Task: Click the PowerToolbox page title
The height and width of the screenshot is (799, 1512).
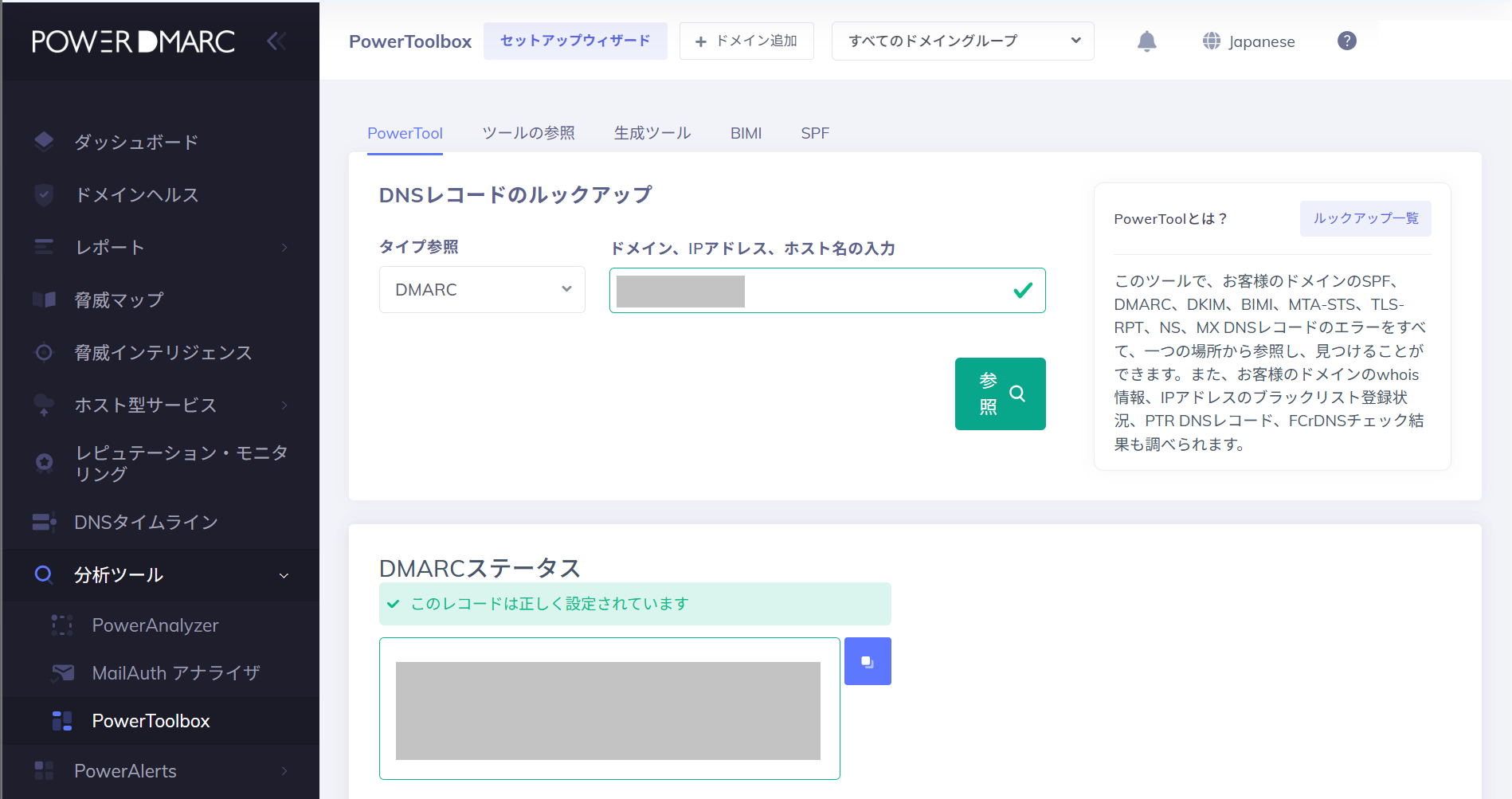Action: [x=410, y=41]
